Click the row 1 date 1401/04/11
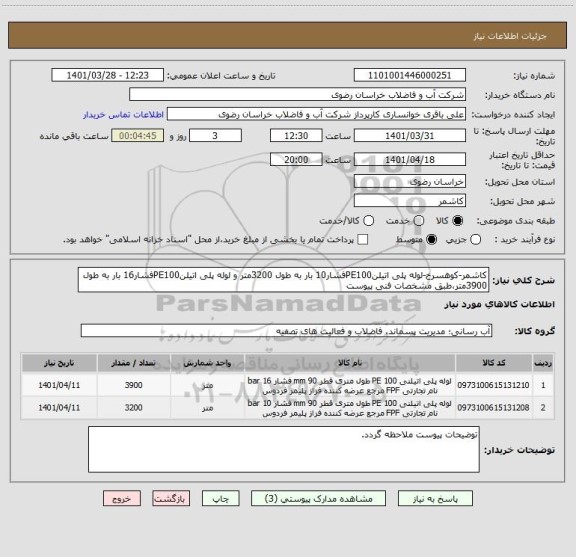 click(59, 385)
